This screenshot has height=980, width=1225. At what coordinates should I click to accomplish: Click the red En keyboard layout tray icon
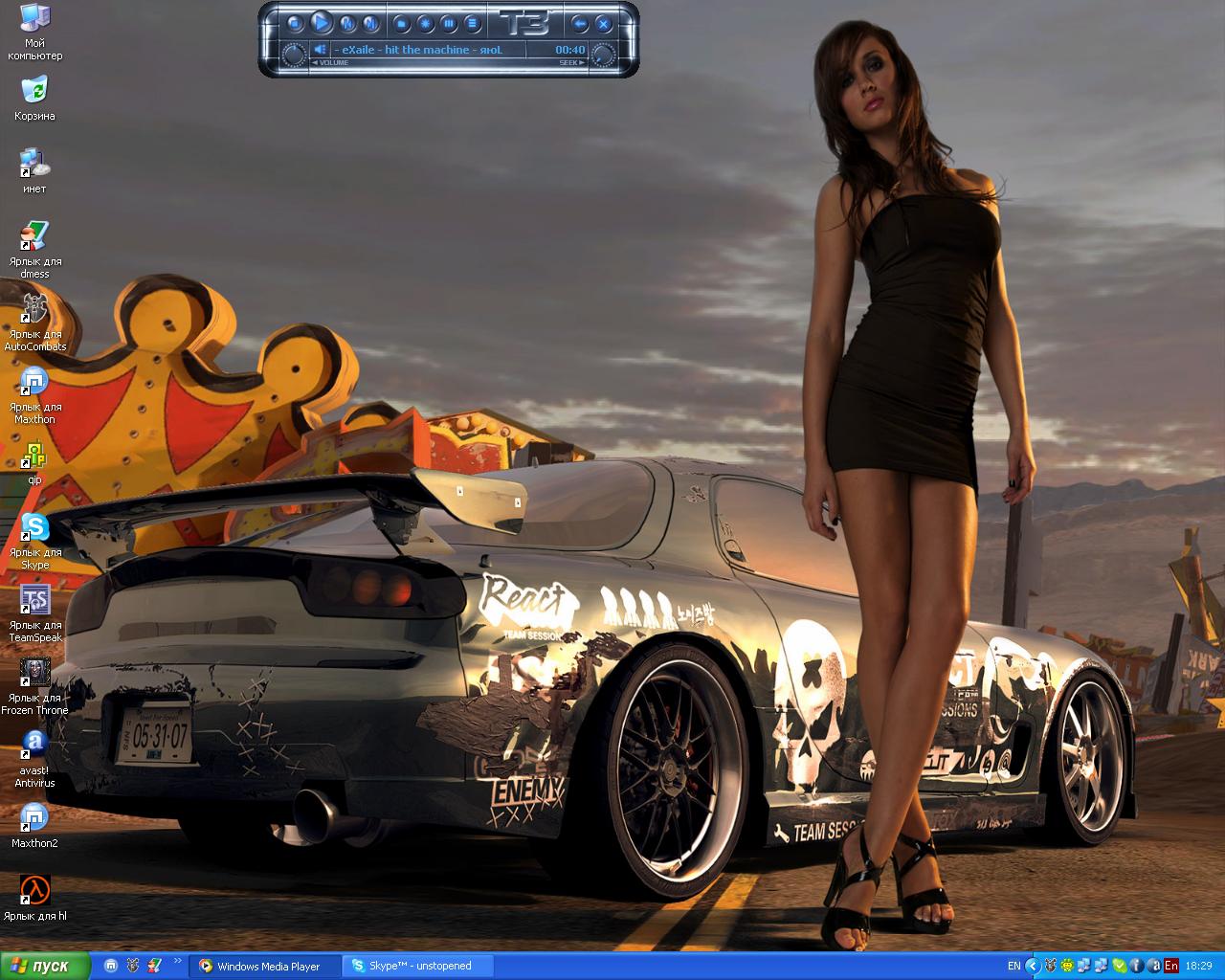click(1170, 966)
